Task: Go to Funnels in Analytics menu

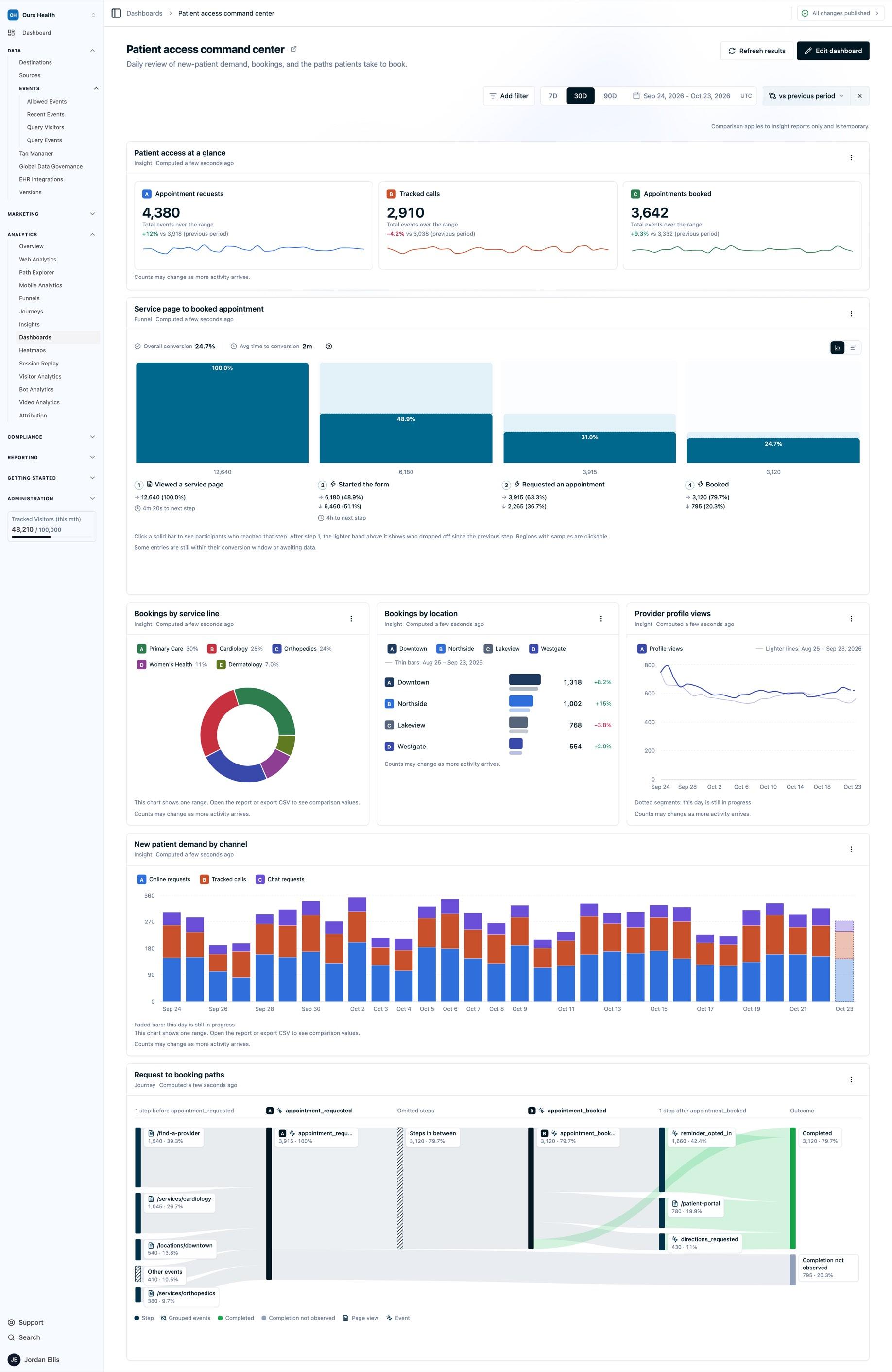Action: 29,298
